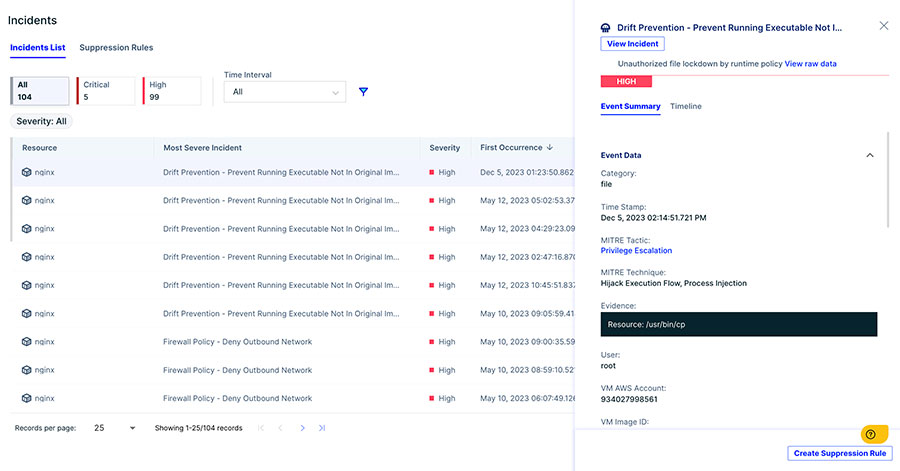Click VM AWS Account value 934027998561
This screenshot has width=900, height=471.
(629, 399)
